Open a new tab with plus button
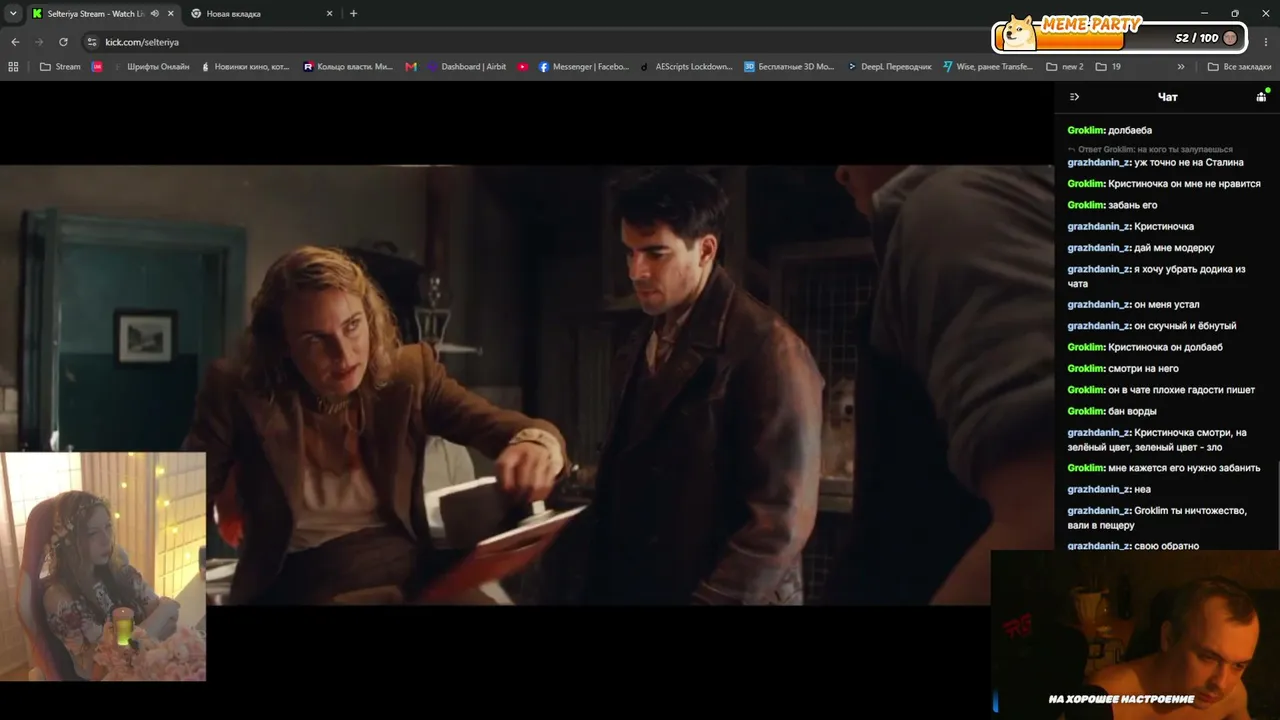The image size is (1280, 720). point(353,14)
